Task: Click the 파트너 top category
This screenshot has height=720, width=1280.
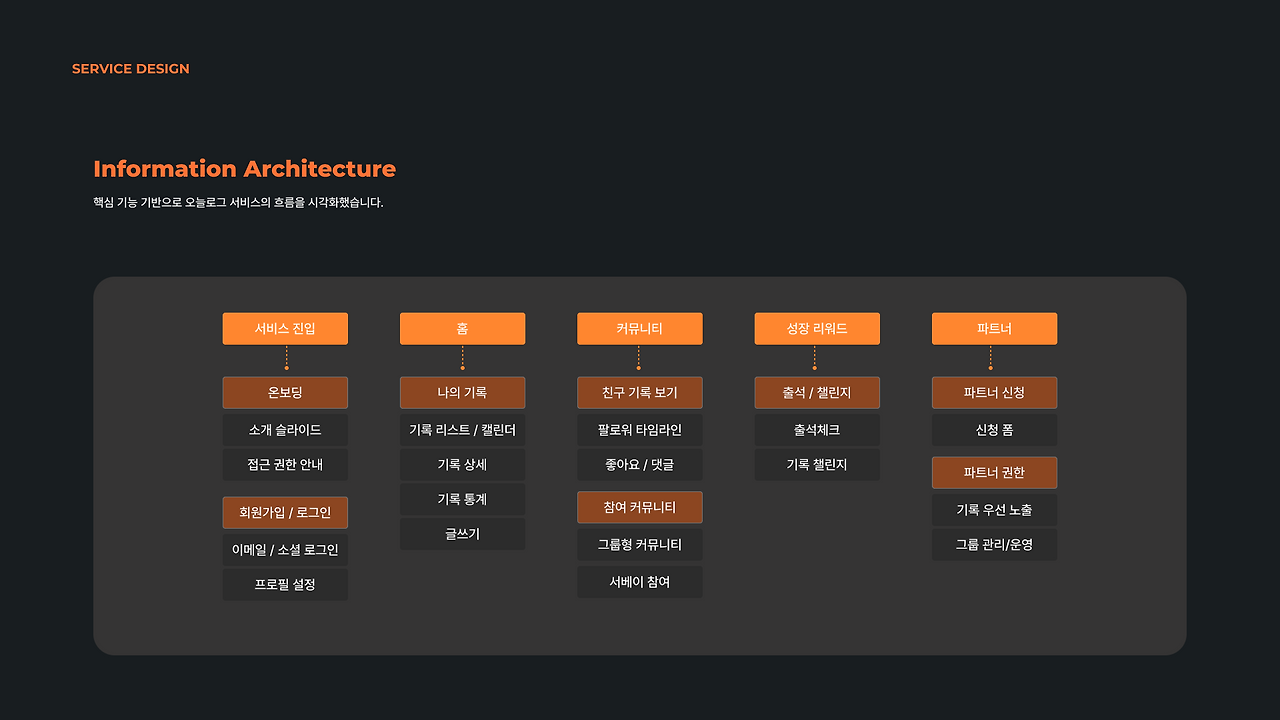Action: click(x=994, y=329)
